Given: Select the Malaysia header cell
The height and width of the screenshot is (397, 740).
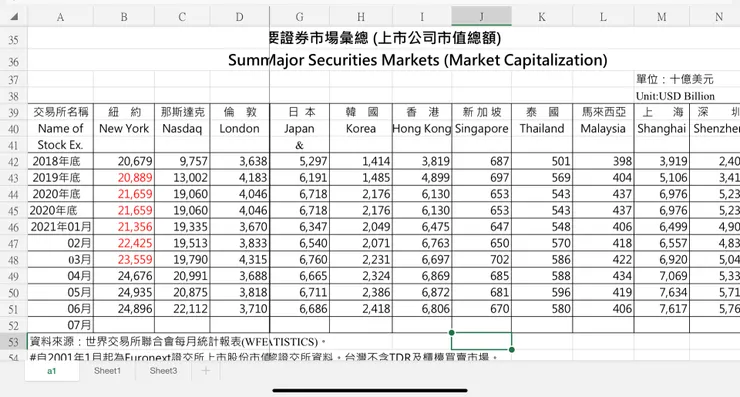Looking at the screenshot, I should [603, 128].
